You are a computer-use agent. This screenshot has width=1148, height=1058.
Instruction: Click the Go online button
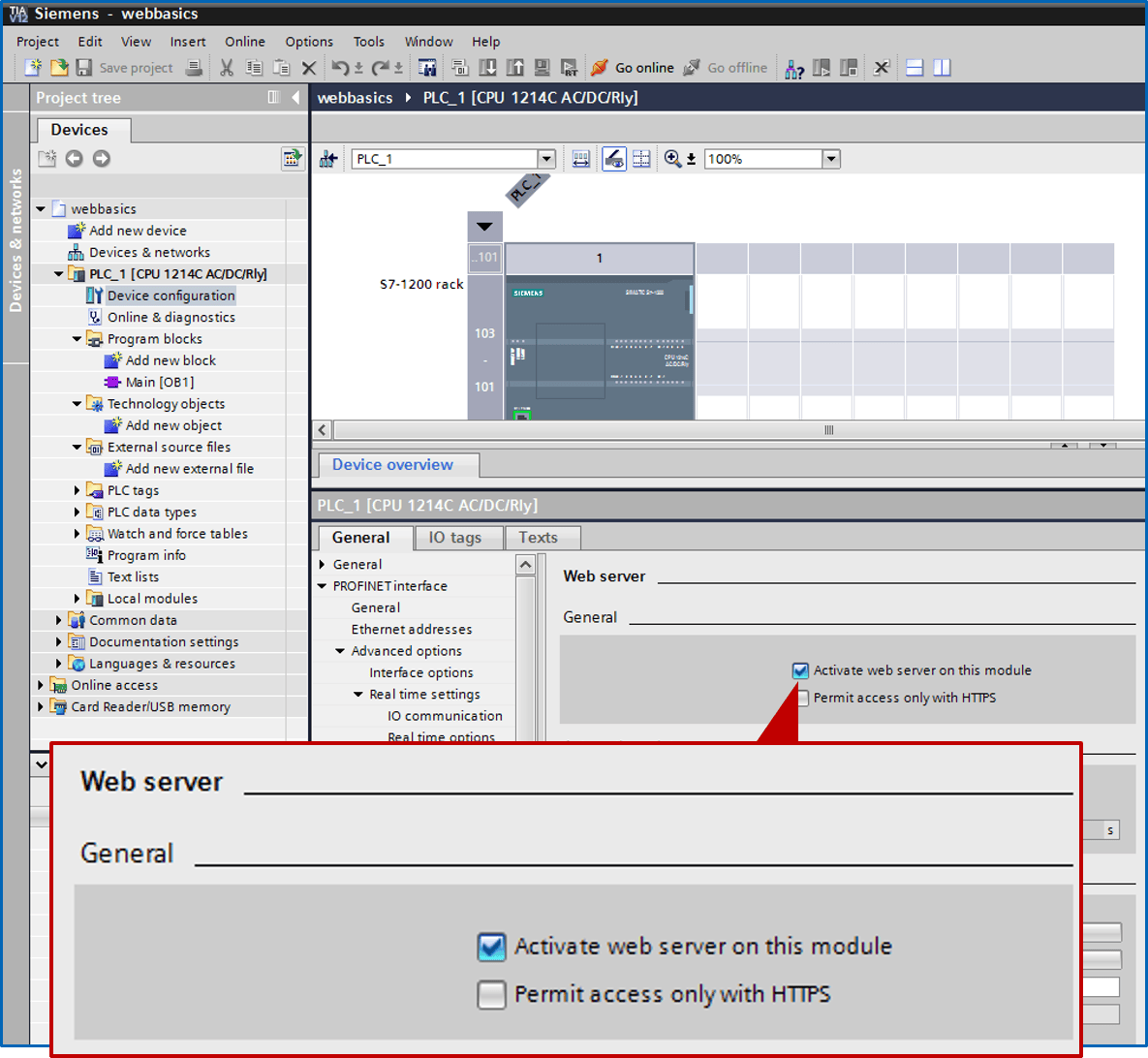[633, 68]
